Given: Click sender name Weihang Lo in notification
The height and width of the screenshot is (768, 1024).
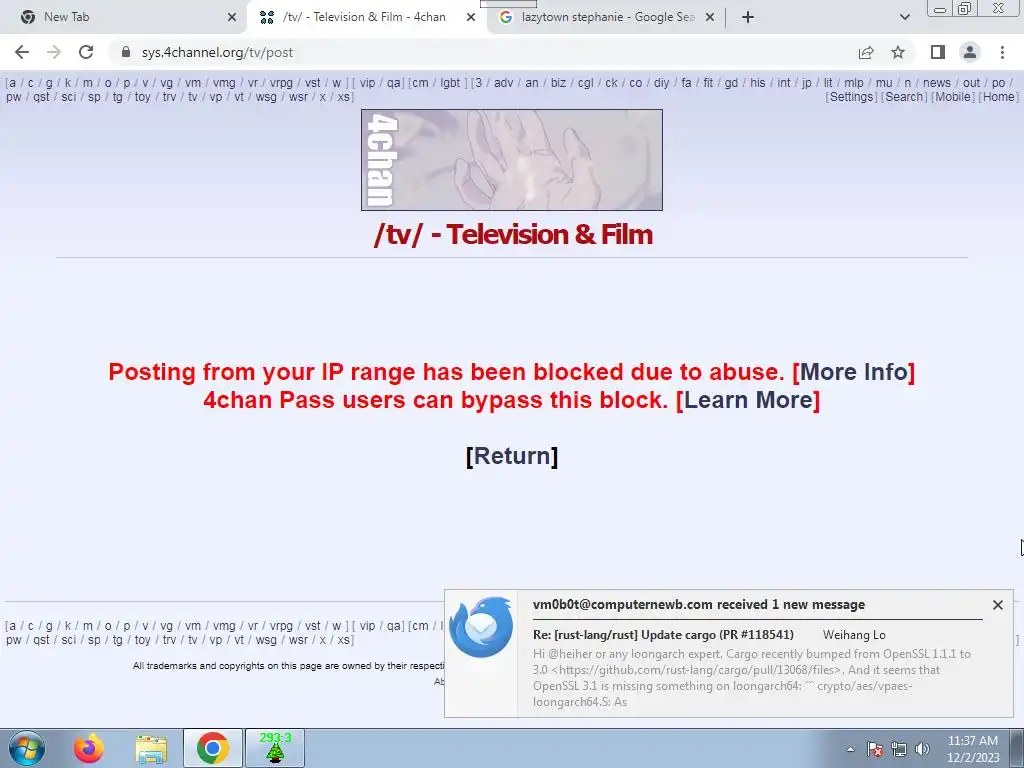Looking at the screenshot, I should (x=854, y=635).
